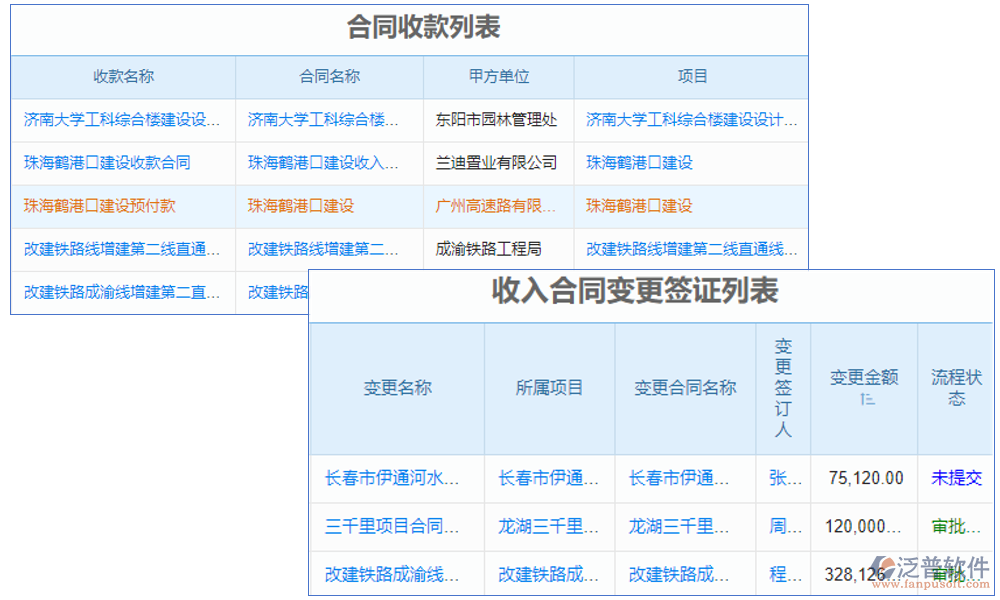This screenshot has height=600, width=1000.
Task: Click the 泛普软件 company logo watermark
Action: tap(918, 562)
